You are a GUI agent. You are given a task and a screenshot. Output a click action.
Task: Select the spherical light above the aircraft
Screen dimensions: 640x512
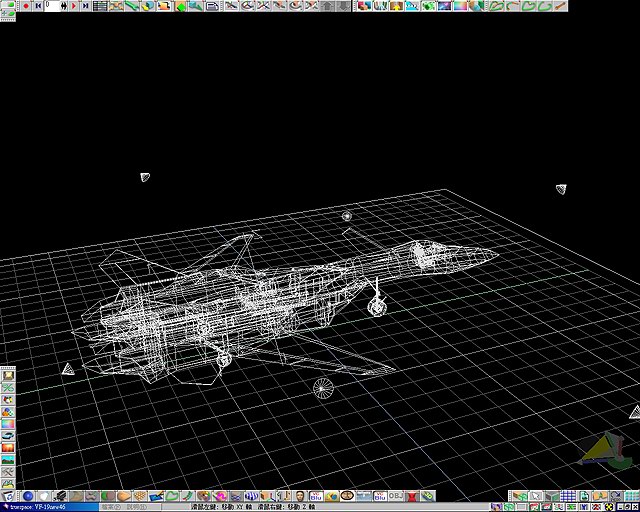(x=347, y=216)
